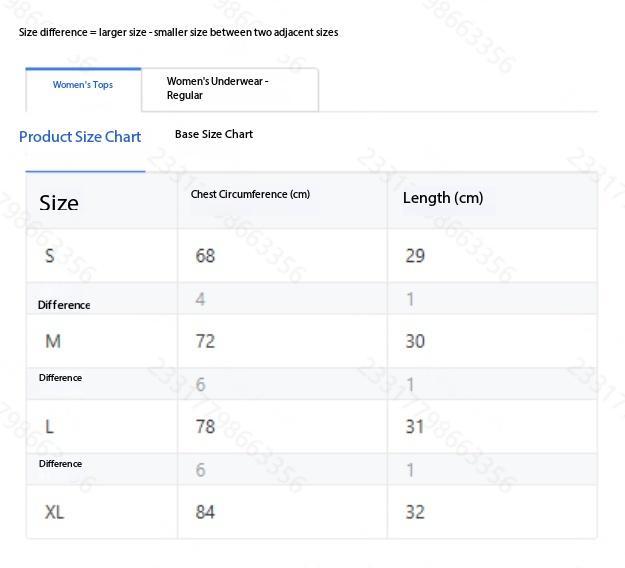Click the length value 32 for size XL
625x568 pixels.
(415, 512)
